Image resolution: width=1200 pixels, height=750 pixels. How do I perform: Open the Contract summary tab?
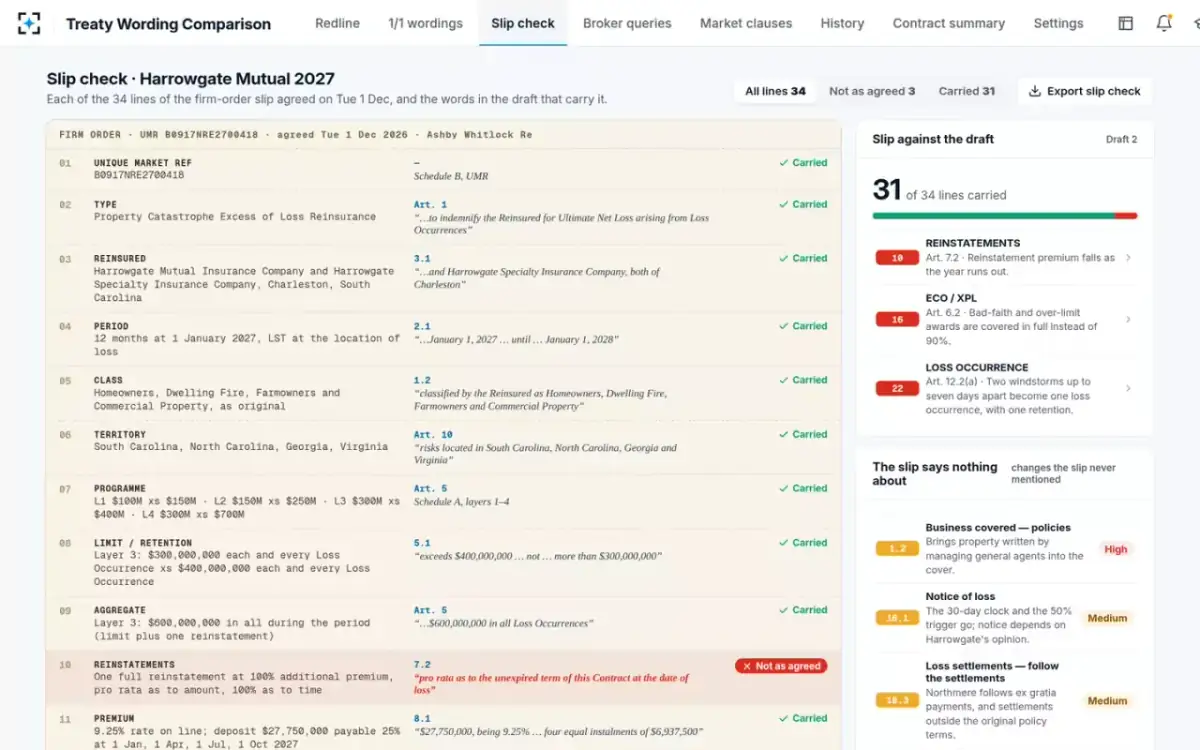pos(949,23)
